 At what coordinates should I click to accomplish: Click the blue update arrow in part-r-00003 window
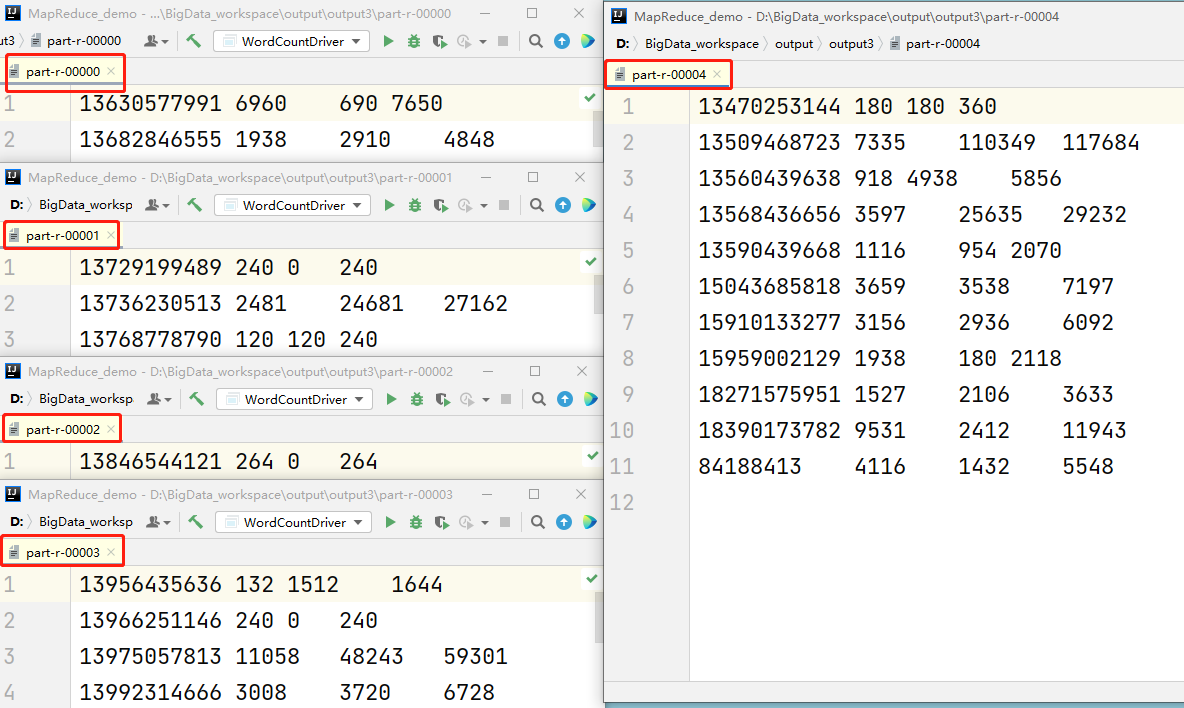563,522
